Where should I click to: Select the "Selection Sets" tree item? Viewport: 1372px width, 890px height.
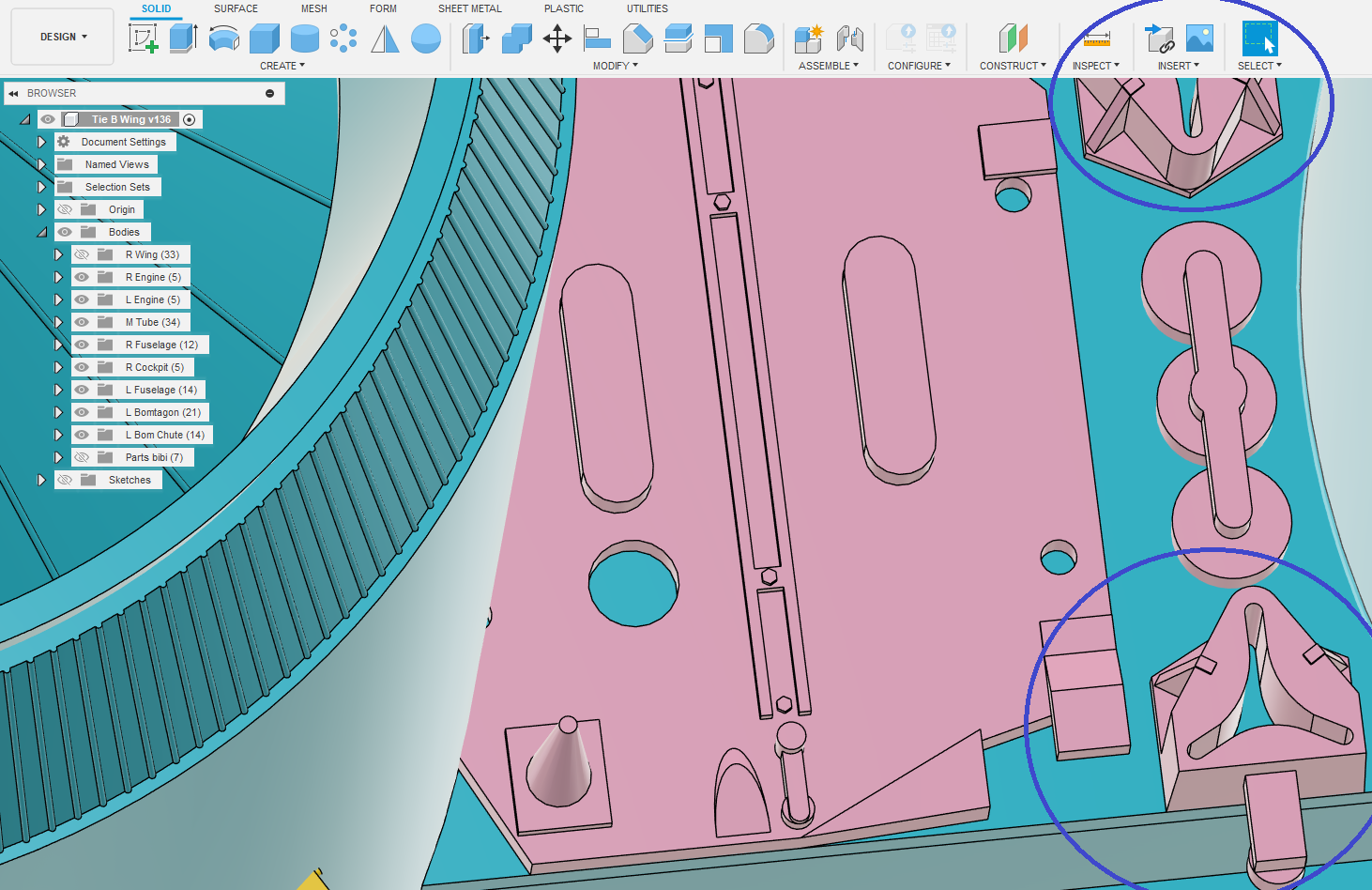pos(117,187)
